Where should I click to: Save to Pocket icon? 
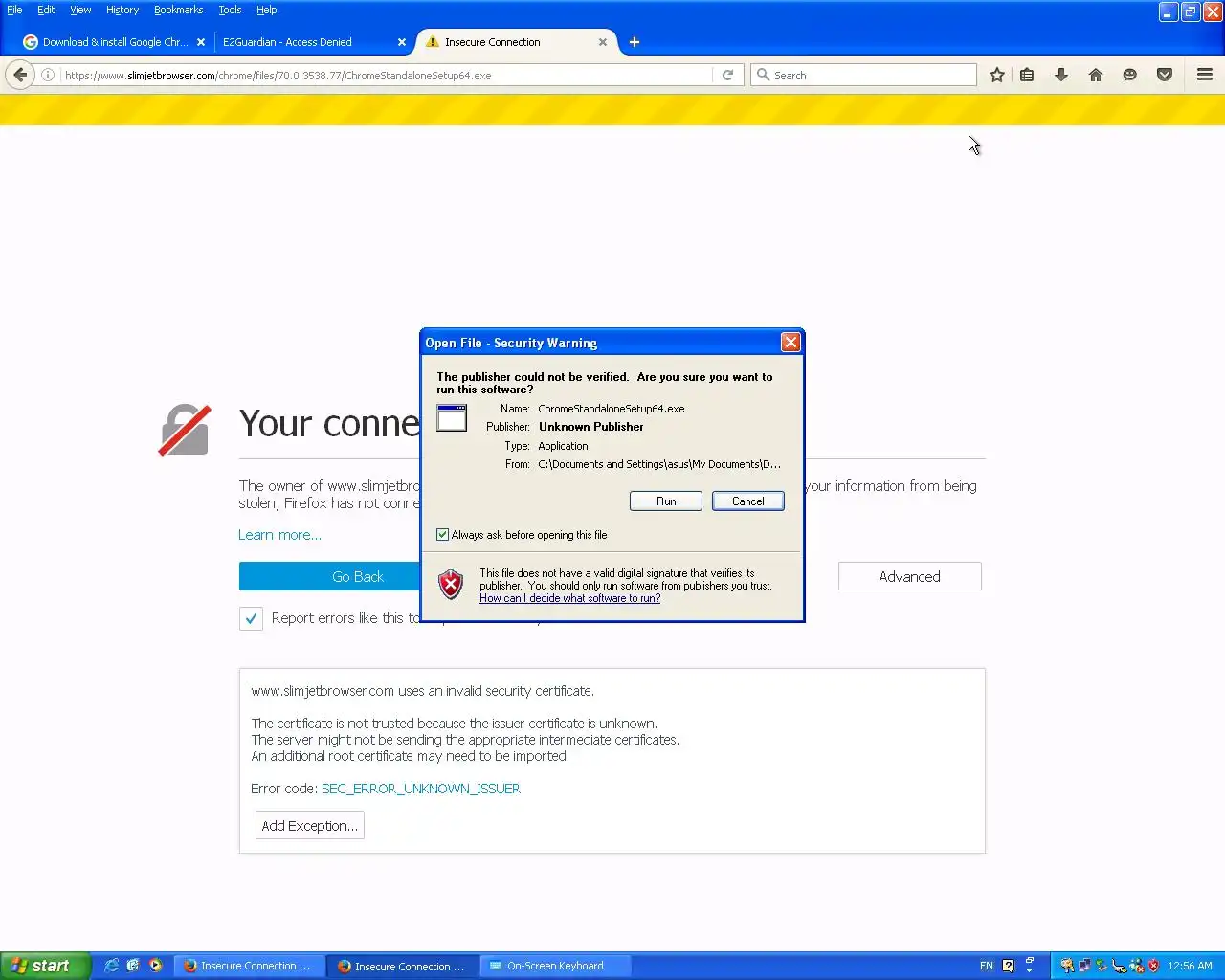point(1165,75)
